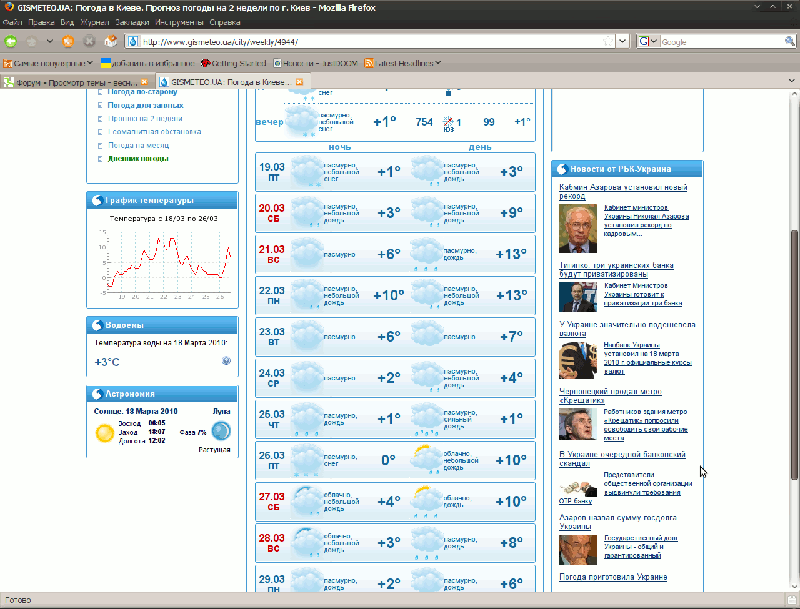Viewport: 800px width, 609px height.
Task: Open the browsing history dropdown arrow
Action: [x=48, y=41]
